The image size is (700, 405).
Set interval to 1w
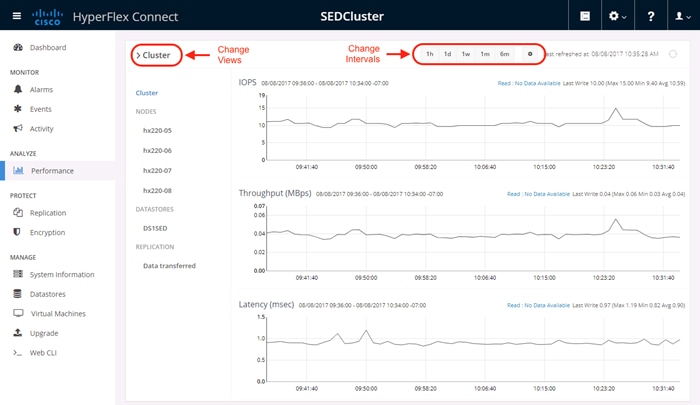pos(466,54)
